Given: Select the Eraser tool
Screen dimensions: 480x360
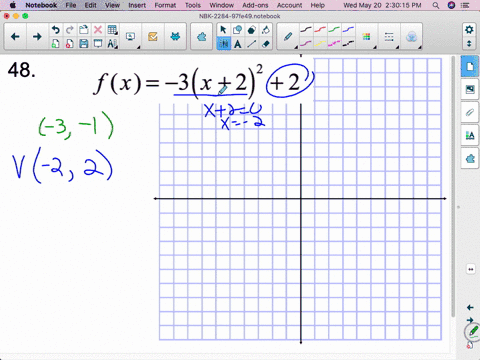Looking at the screenshot, I should point(266,44).
